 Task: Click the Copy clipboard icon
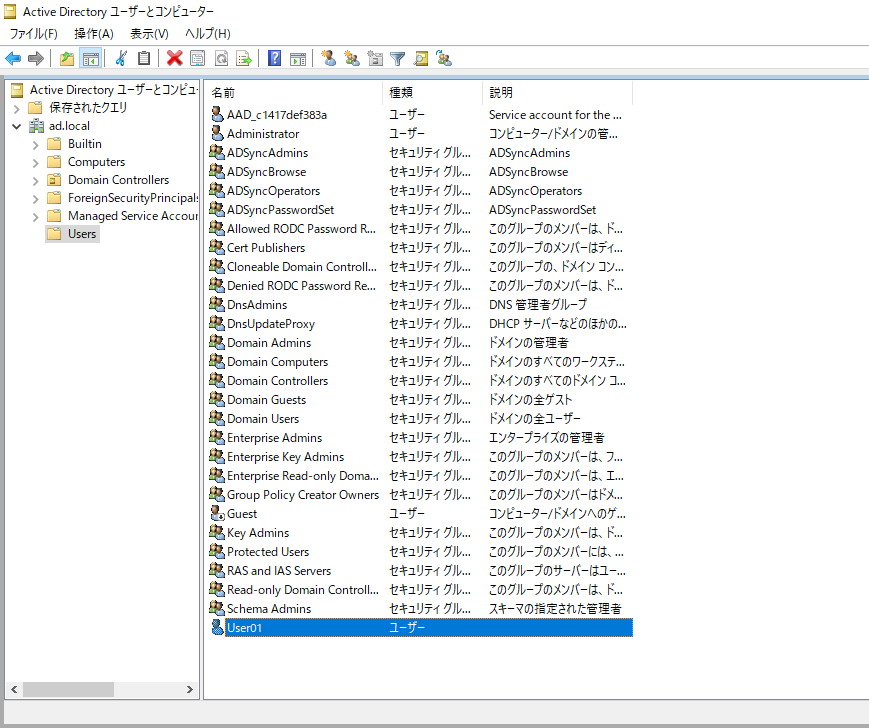tap(144, 58)
